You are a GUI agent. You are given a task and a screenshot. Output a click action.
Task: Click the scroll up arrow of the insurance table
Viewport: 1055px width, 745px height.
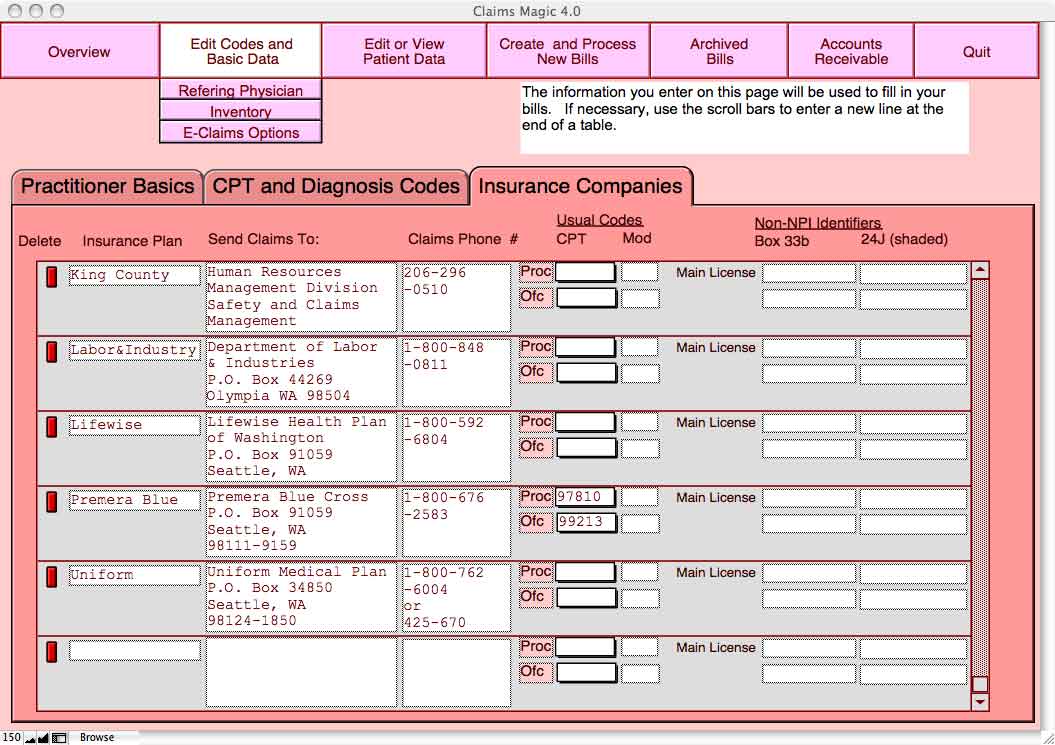980,271
